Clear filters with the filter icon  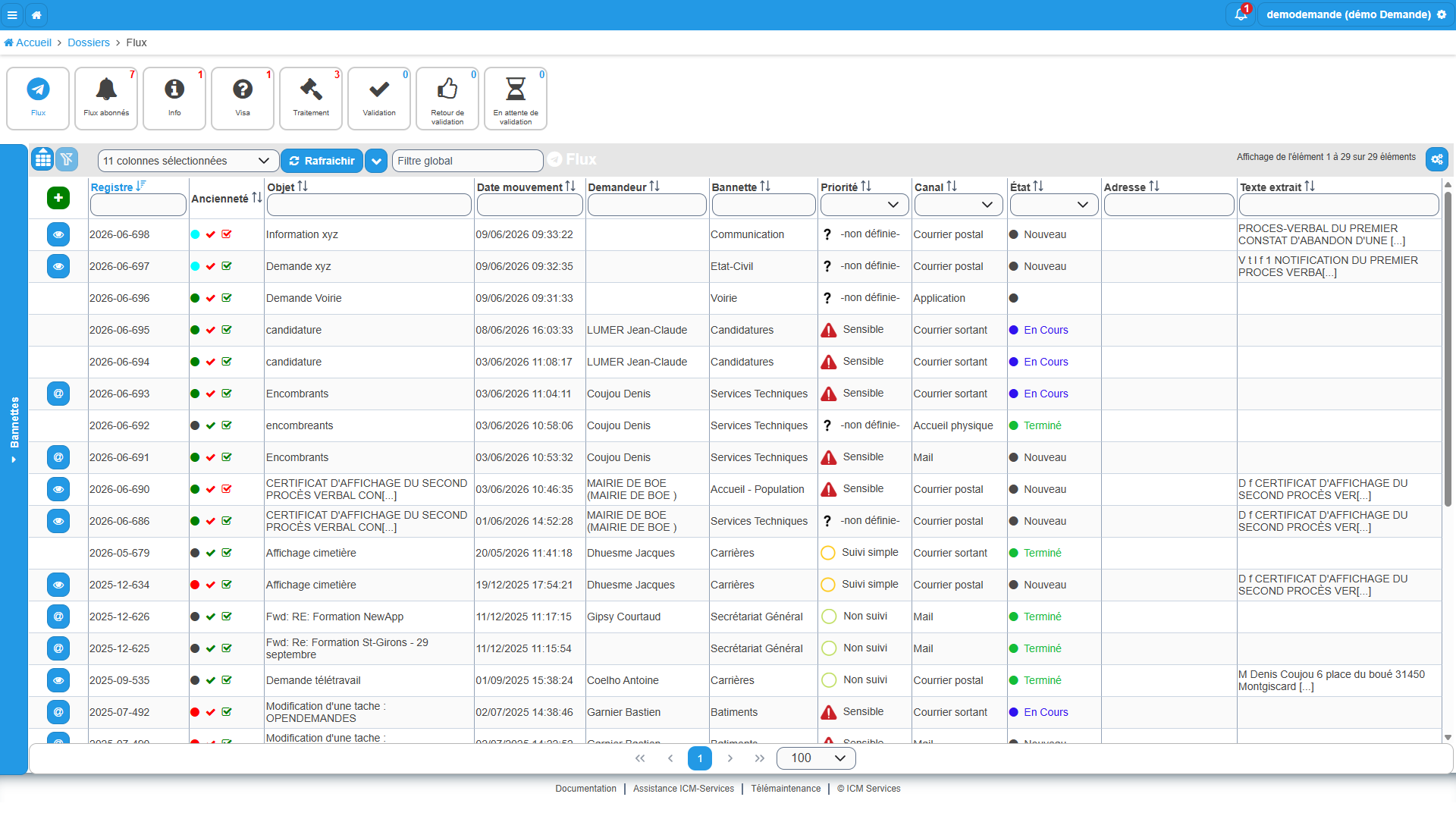pyautogui.click(x=67, y=159)
